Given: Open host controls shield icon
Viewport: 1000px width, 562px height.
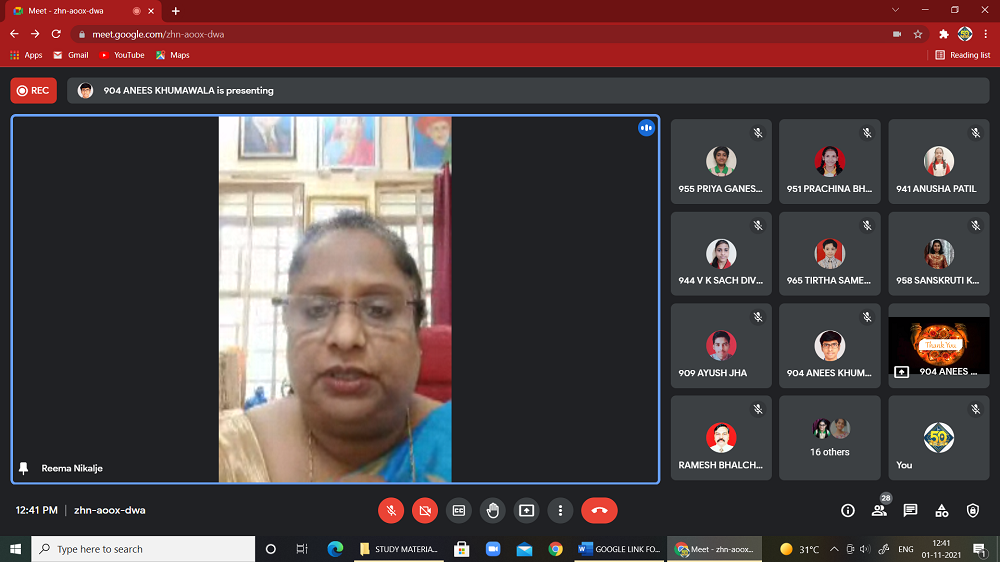Looking at the screenshot, I should [973, 510].
